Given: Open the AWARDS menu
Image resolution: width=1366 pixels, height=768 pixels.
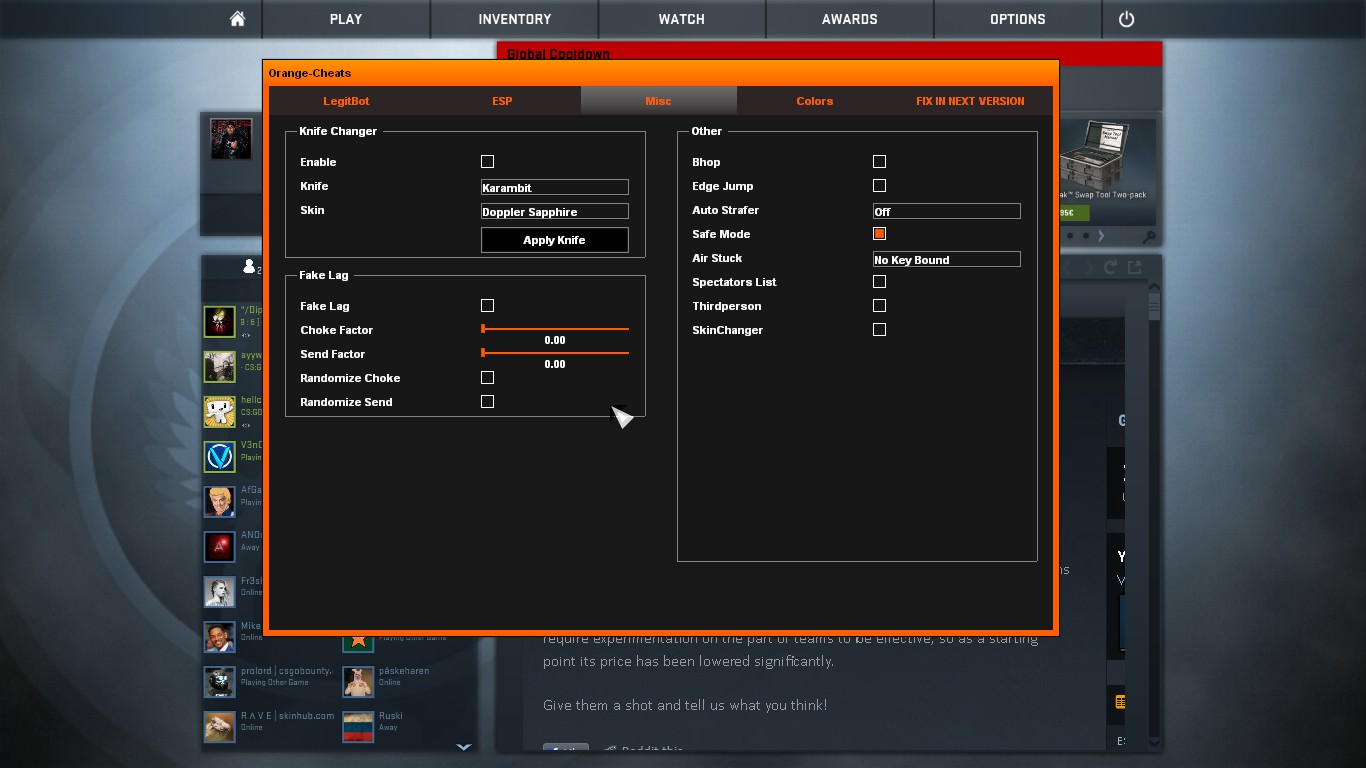Looking at the screenshot, I should pos(850,19).
